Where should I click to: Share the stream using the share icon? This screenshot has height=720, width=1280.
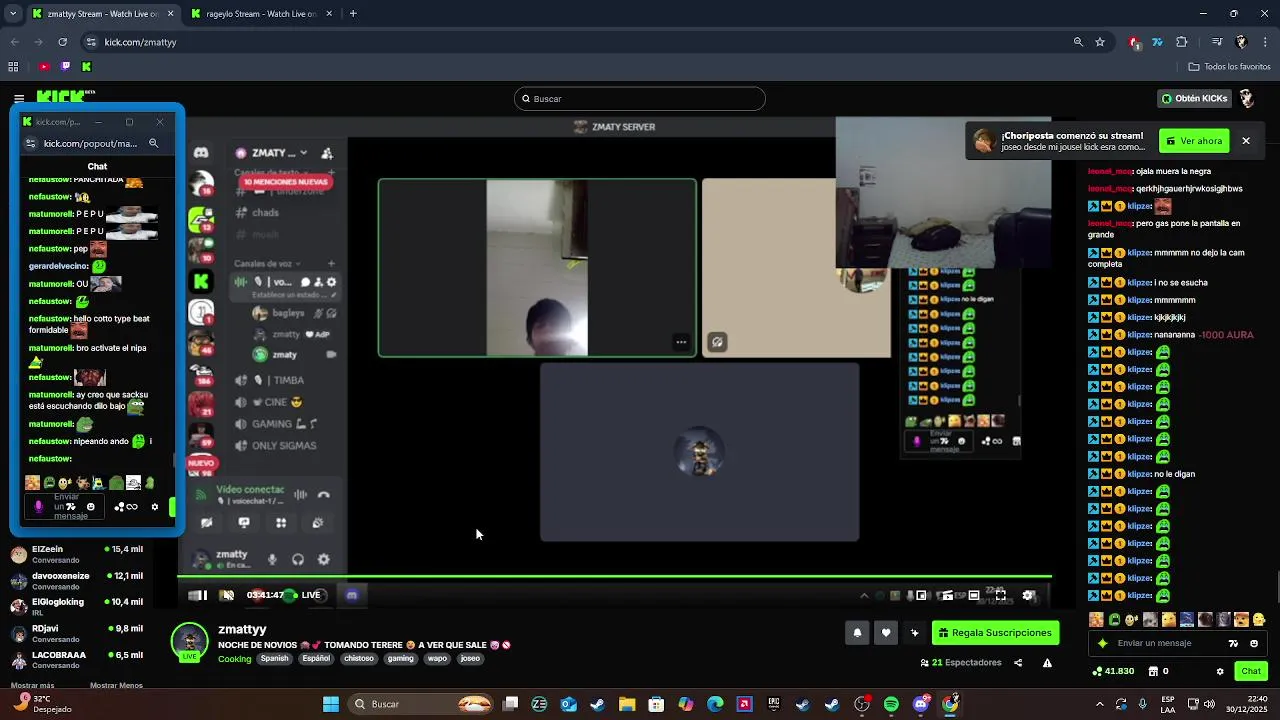point(1018,663)
